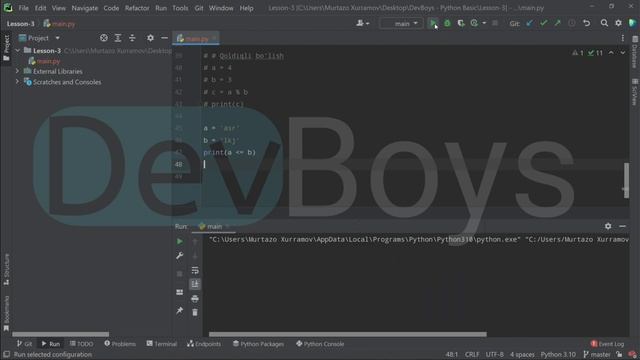Open Problems tool window button
The height and width of the screenshot is (360, 640).
click(x=120, y=344)
